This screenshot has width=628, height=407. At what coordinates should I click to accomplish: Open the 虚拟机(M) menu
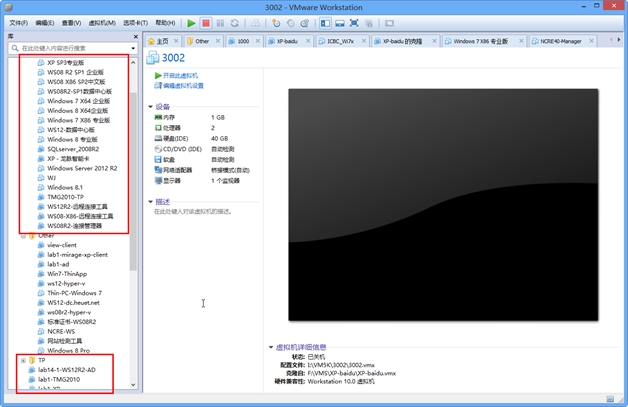click(x=102, y=23)
